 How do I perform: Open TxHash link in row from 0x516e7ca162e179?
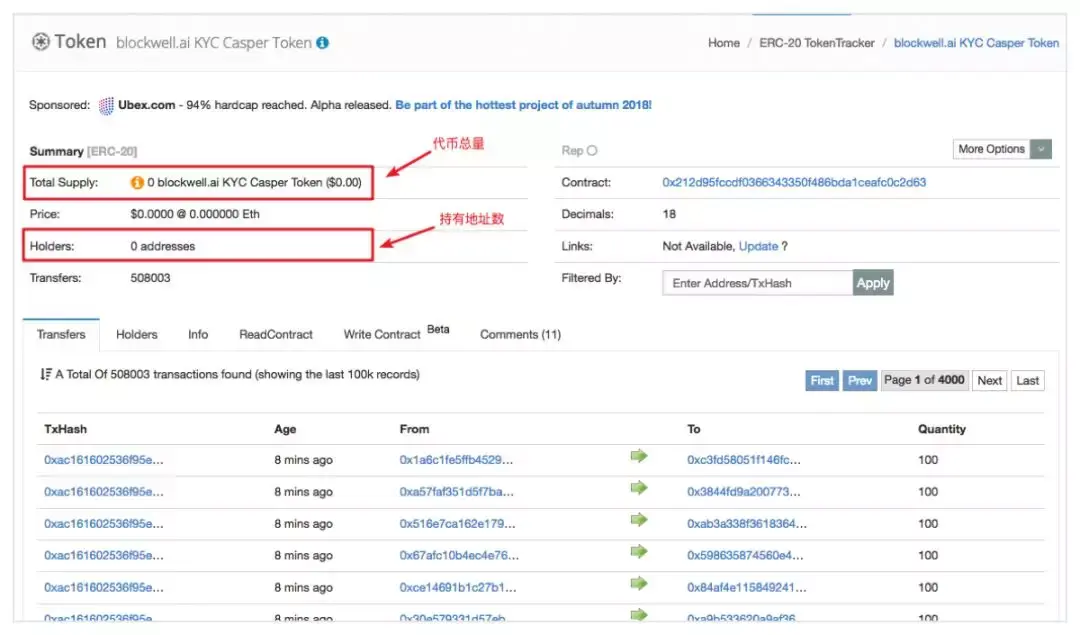[104, 523]
